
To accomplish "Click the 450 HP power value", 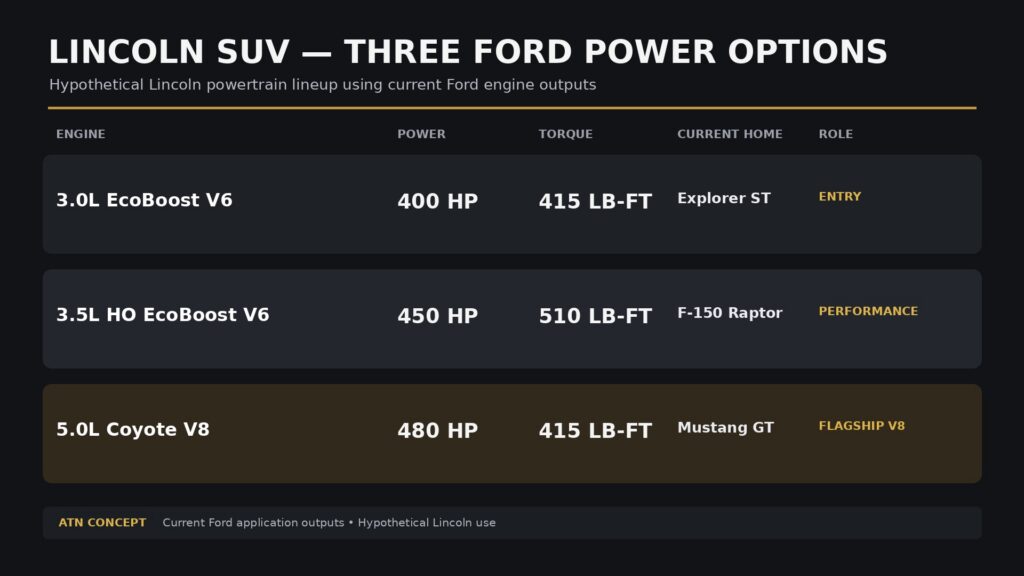I will (x=438, y=316).
